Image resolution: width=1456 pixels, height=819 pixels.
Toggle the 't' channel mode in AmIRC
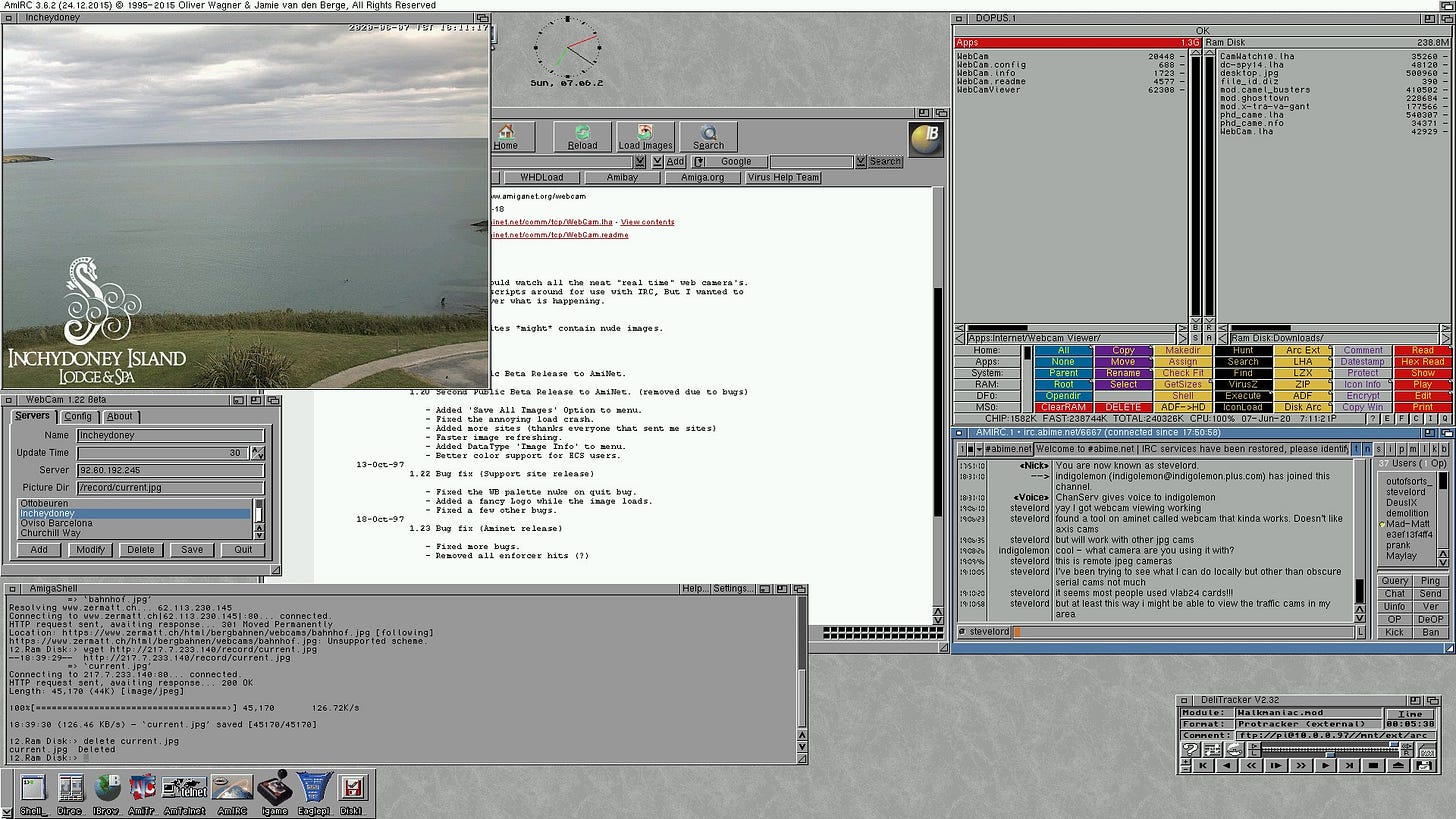(1356, 449)
